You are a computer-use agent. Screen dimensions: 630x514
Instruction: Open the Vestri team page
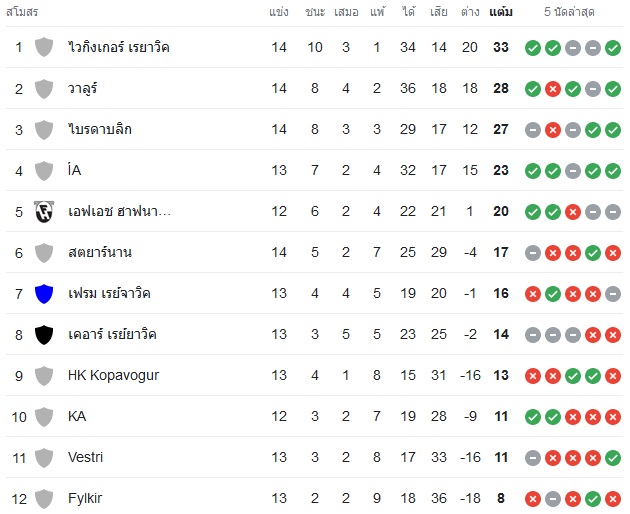[x=85, y=457]
